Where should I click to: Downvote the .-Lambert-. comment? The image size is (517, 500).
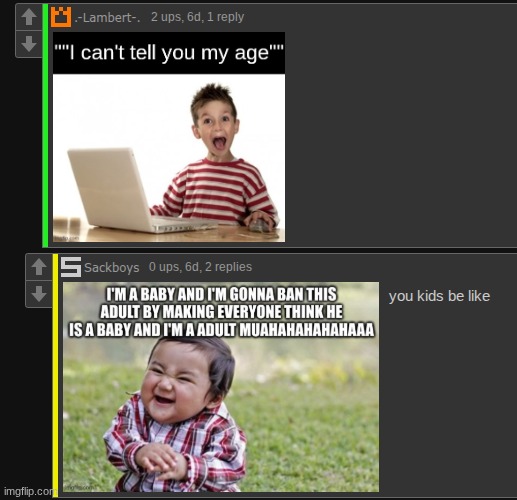click(29, 44)
